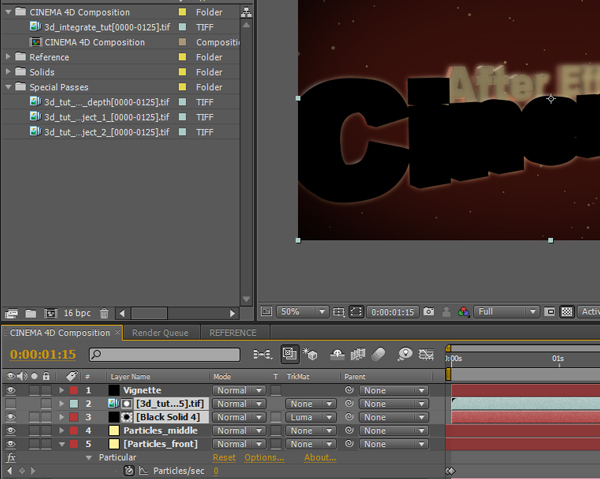Enable Frame Blending icon for the timeline

coord(358,354)
